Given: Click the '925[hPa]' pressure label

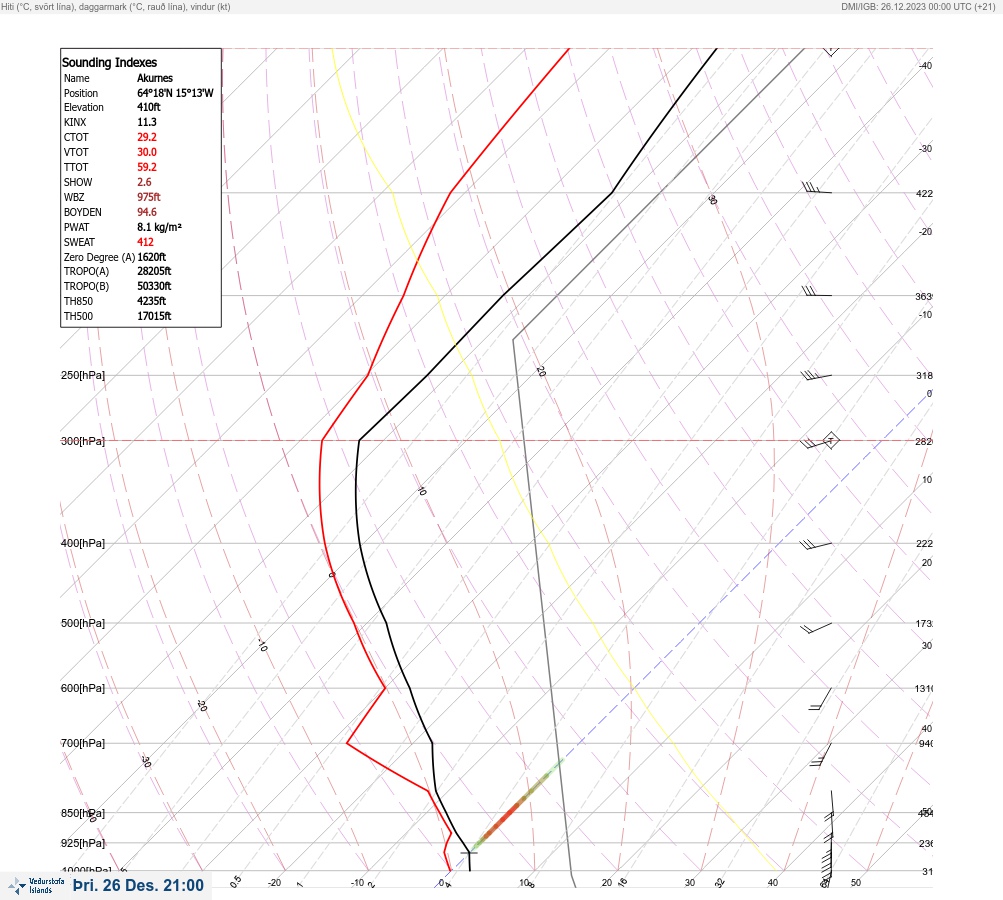Looking at the screenshot, I should click(x=83, y=843).
